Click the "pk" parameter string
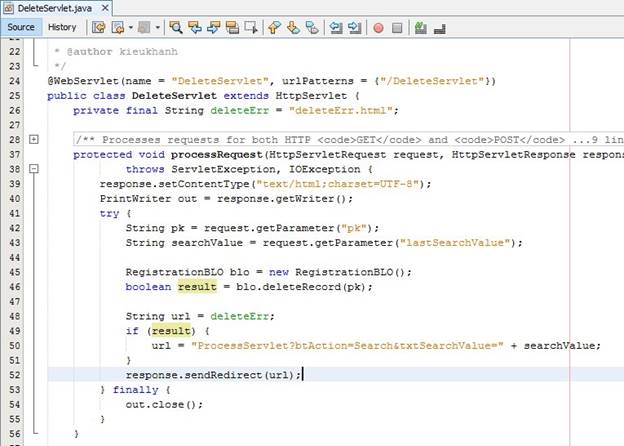The height and width of the screenshot is (446, 624). [x=354, y=228]
